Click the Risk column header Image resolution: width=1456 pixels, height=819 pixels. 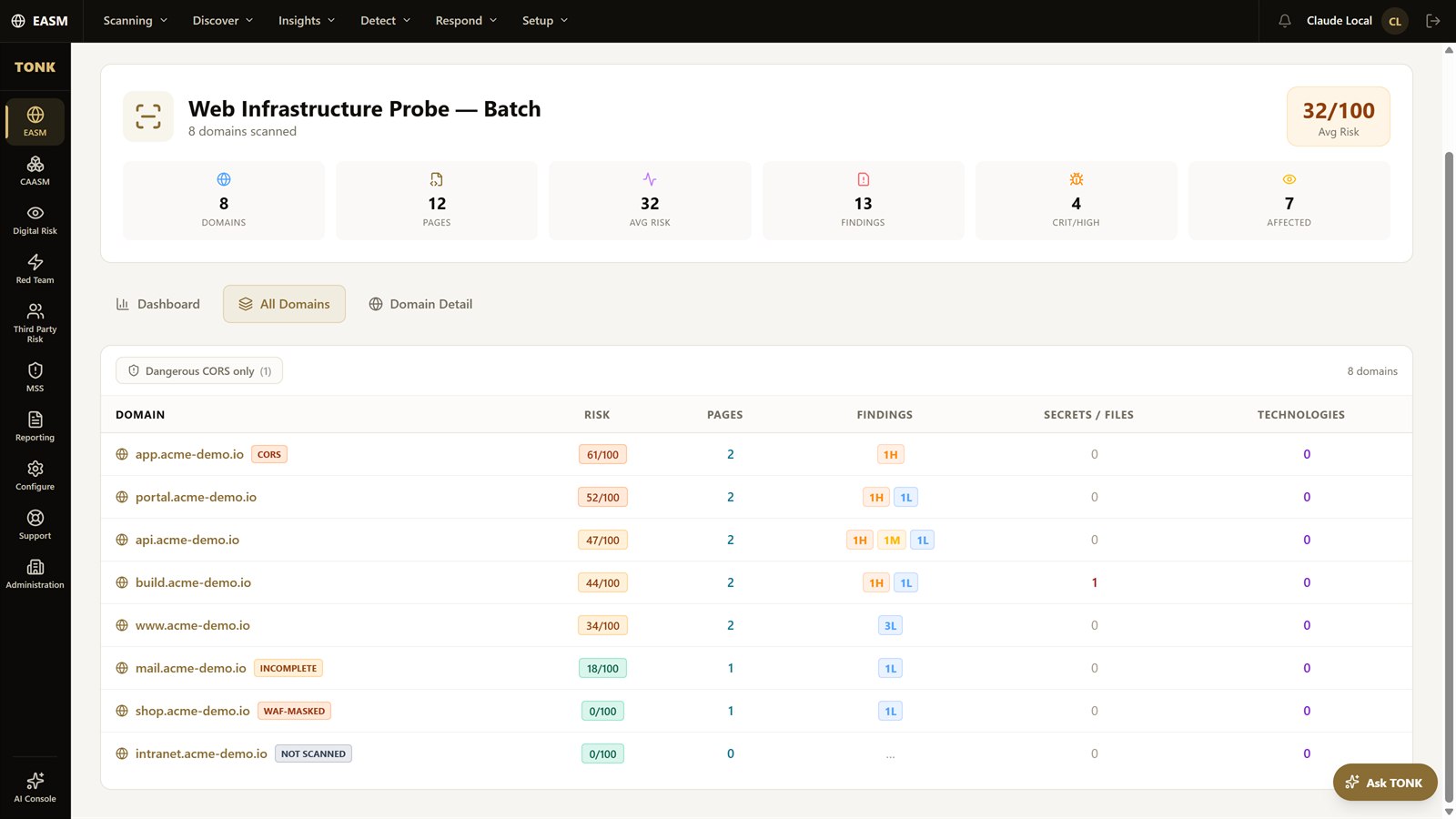(597, 414)
